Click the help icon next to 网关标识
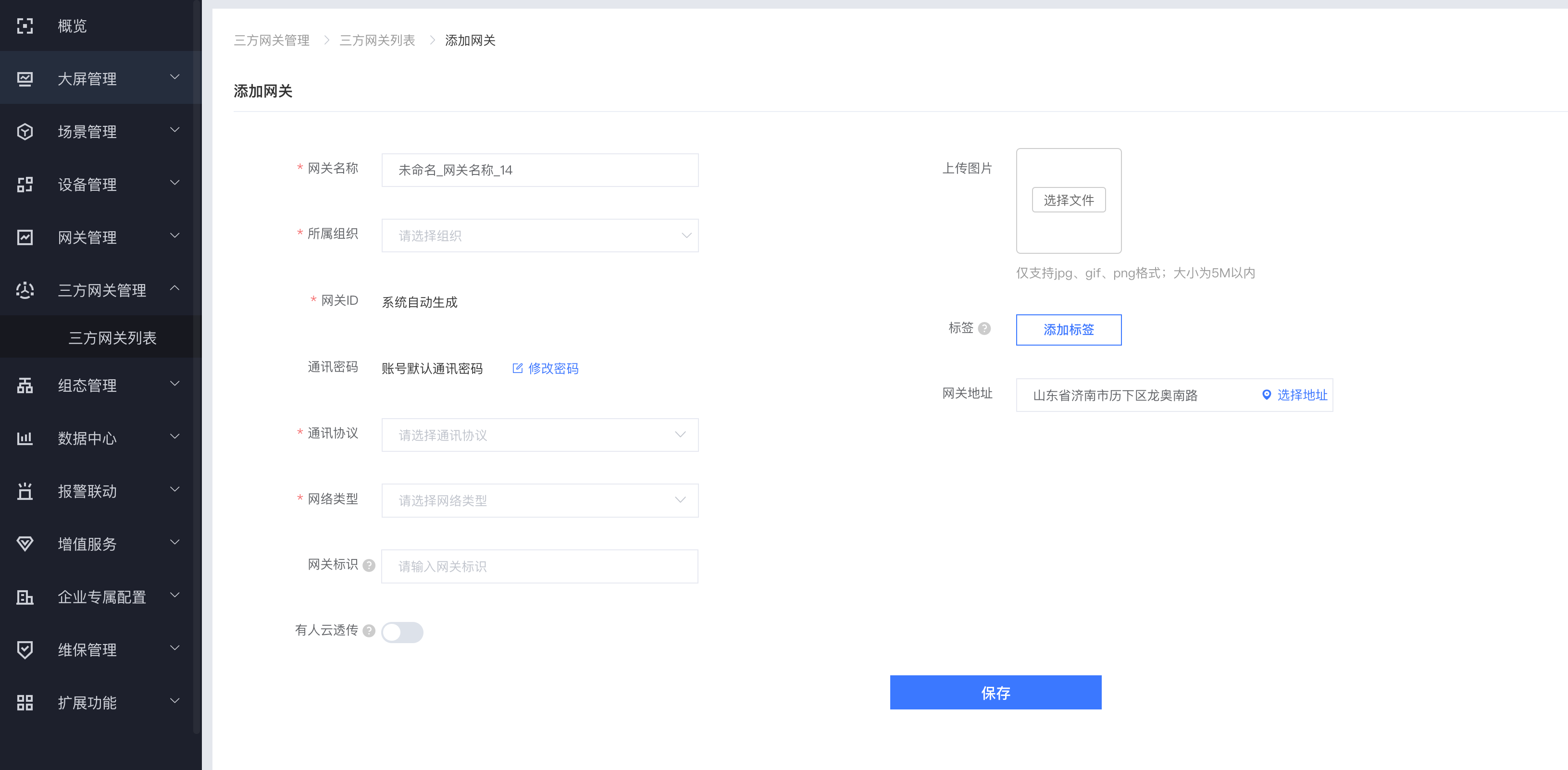The width and height of the screenshot is (1568, 770). pyautogui.click(x=369, y=565)
